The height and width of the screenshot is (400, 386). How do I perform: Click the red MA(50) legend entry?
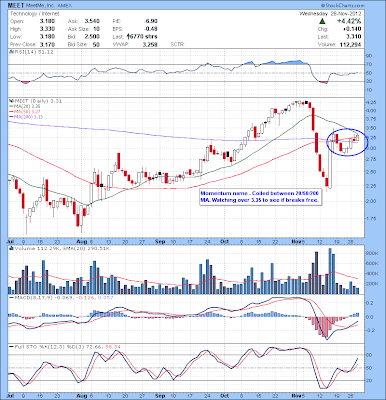pyautogui.click(x=25, y=111)
